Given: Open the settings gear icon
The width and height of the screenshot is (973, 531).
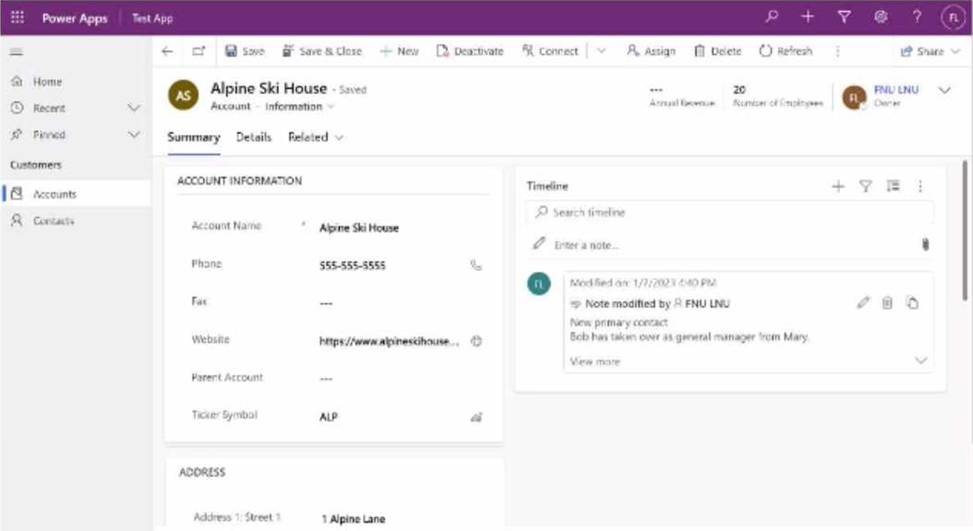Looking at the screenshot, I should pyautogui.click(x=881, y=17).
